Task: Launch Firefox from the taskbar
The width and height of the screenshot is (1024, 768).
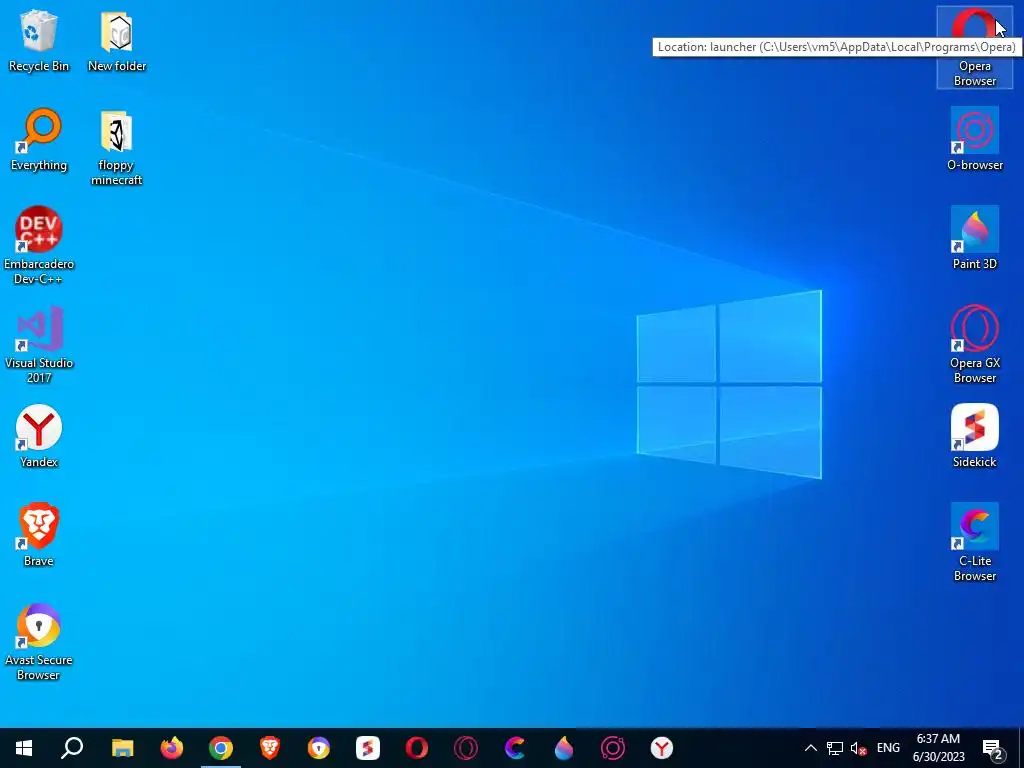Action: (172, 748)
